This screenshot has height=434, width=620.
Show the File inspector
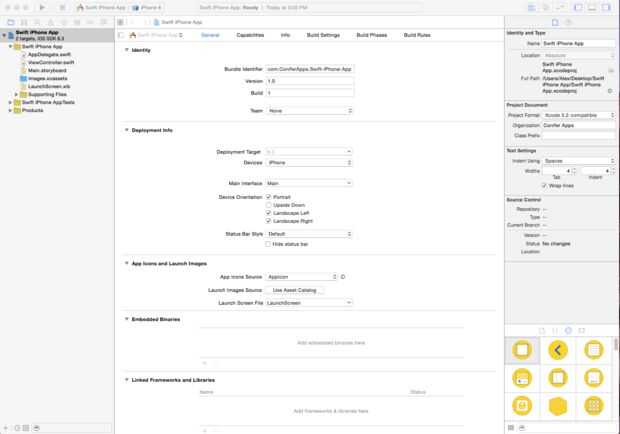tap(555, 23)
